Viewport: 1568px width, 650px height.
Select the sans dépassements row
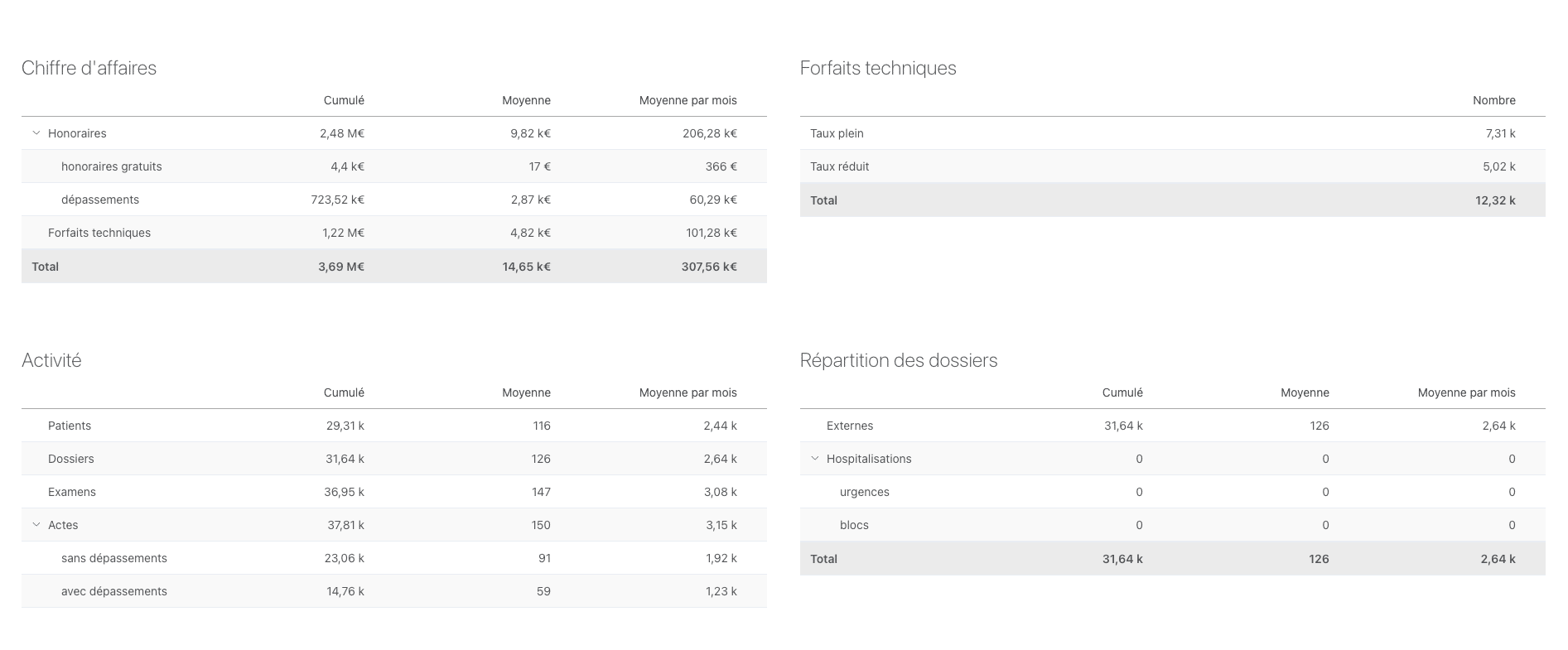coord(114,558)
